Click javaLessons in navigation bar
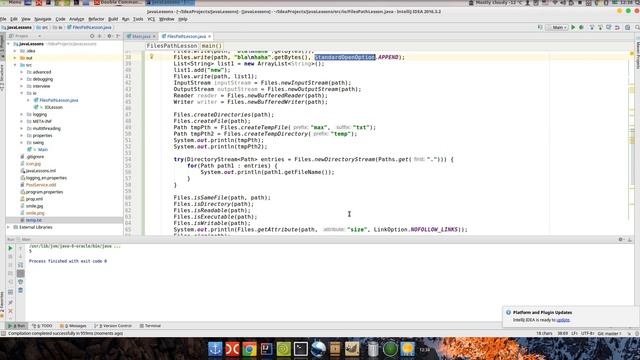640x360 pixels. [x=17, y=27]
